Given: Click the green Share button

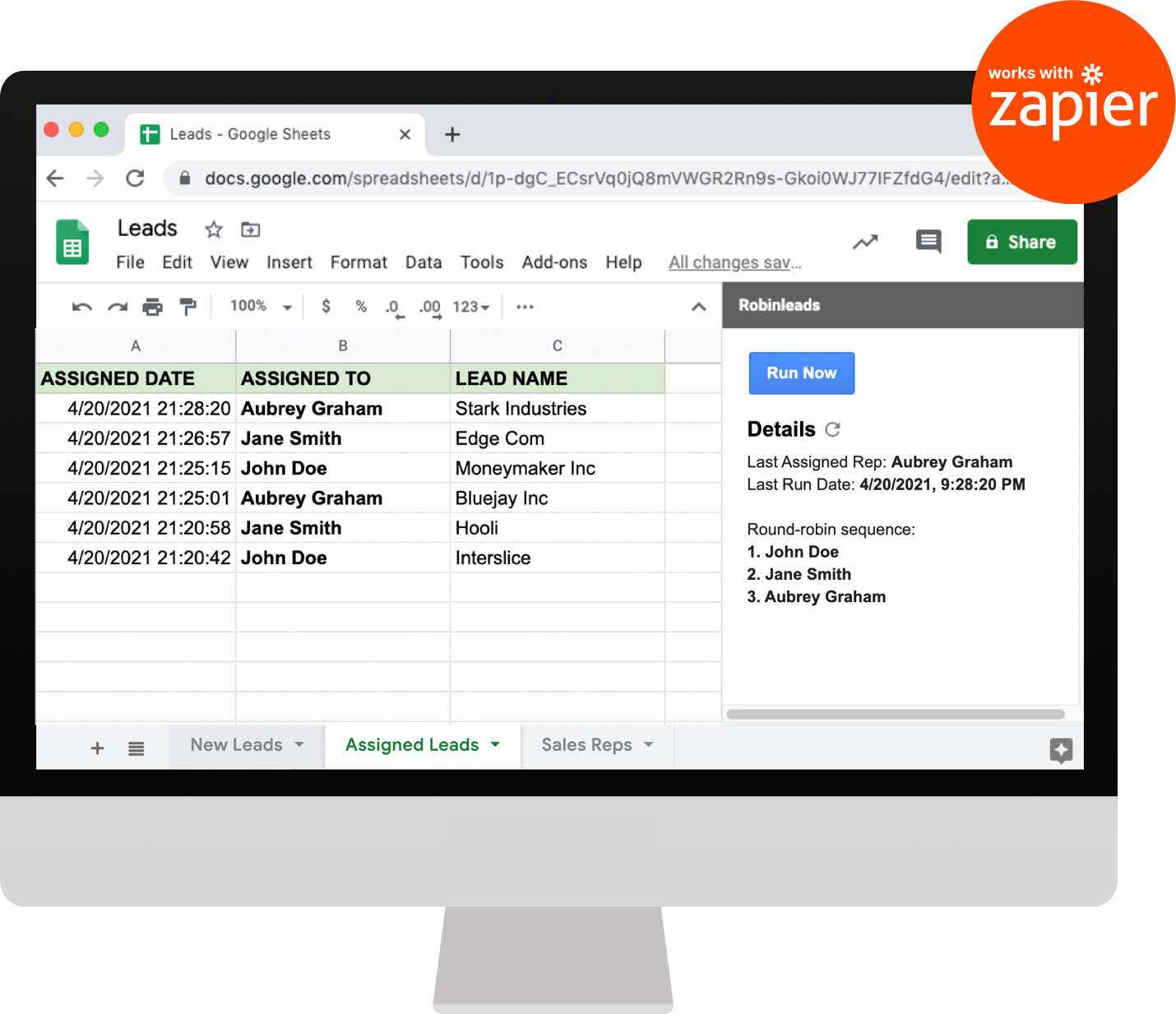Looking at the screenshot, I should (1022, 242).
